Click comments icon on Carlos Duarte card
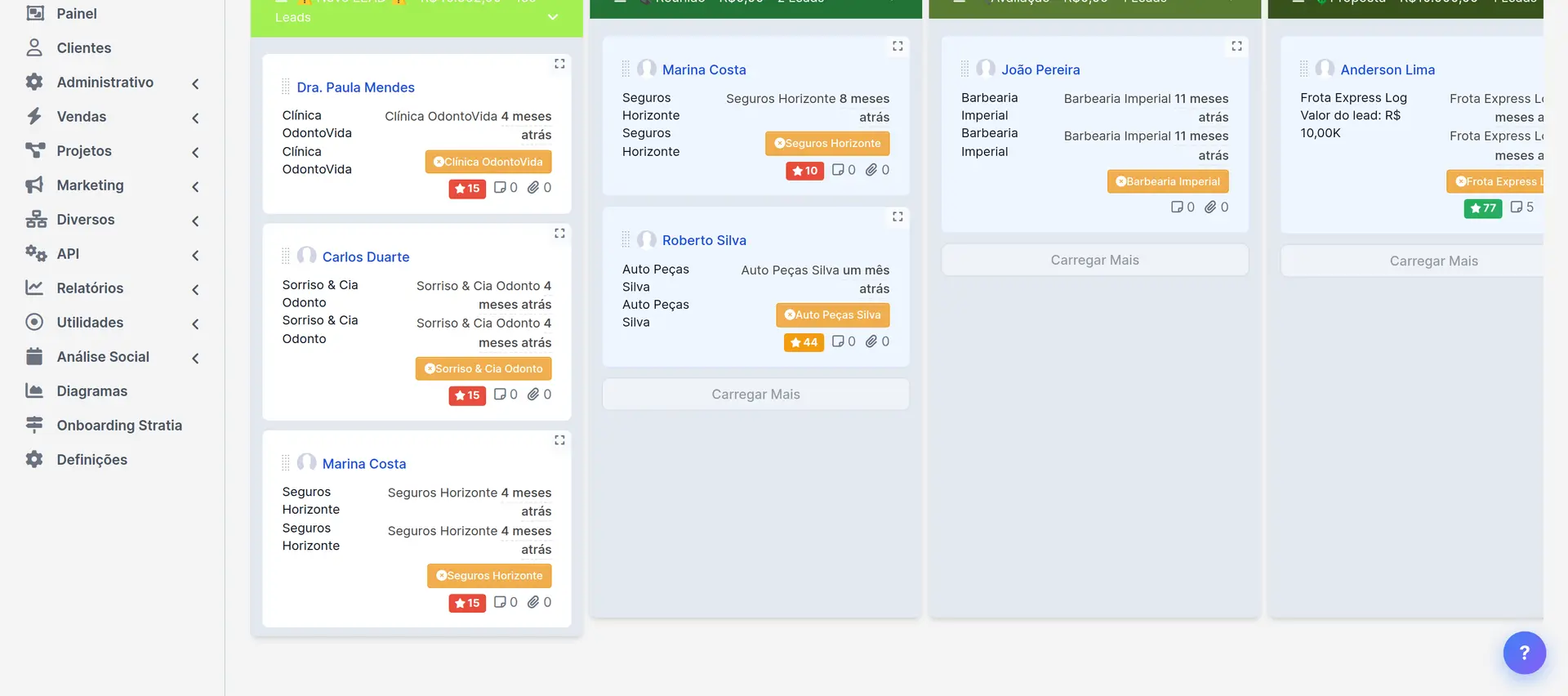Image resolution: width=1568 pixels, height=696 pixels. click(500, 394)
